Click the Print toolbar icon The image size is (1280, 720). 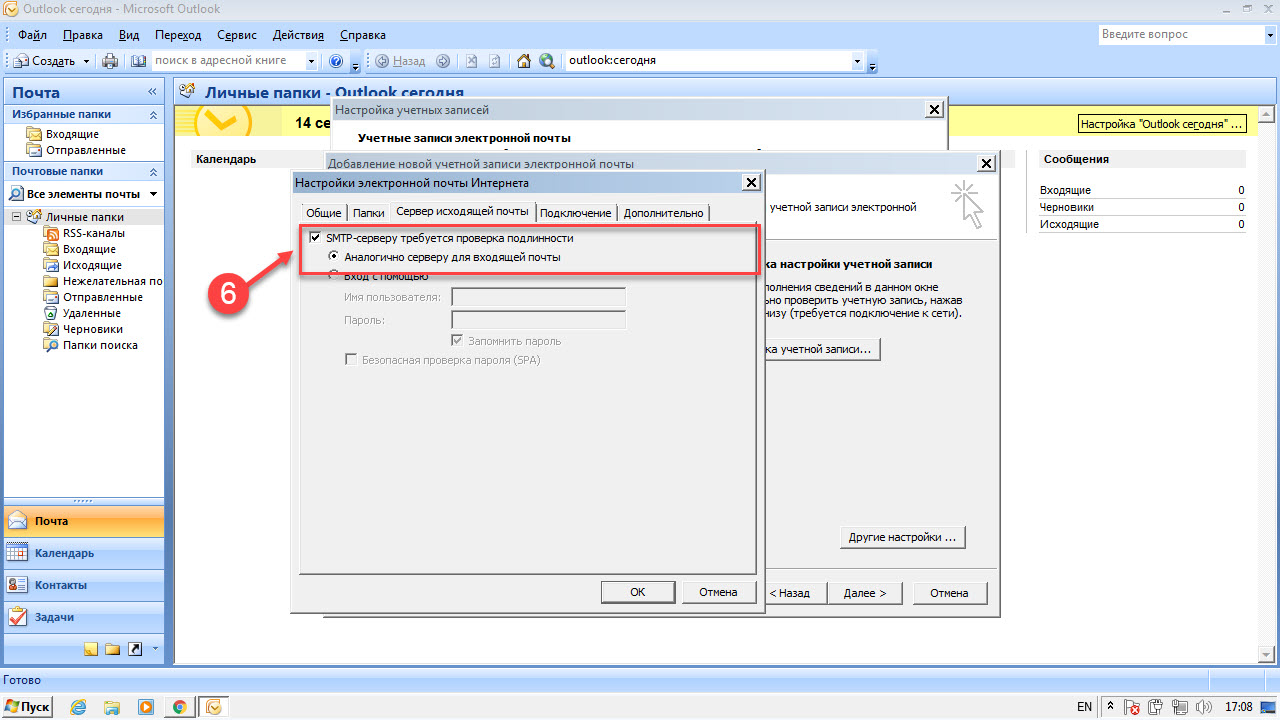(x=111, y=61)
